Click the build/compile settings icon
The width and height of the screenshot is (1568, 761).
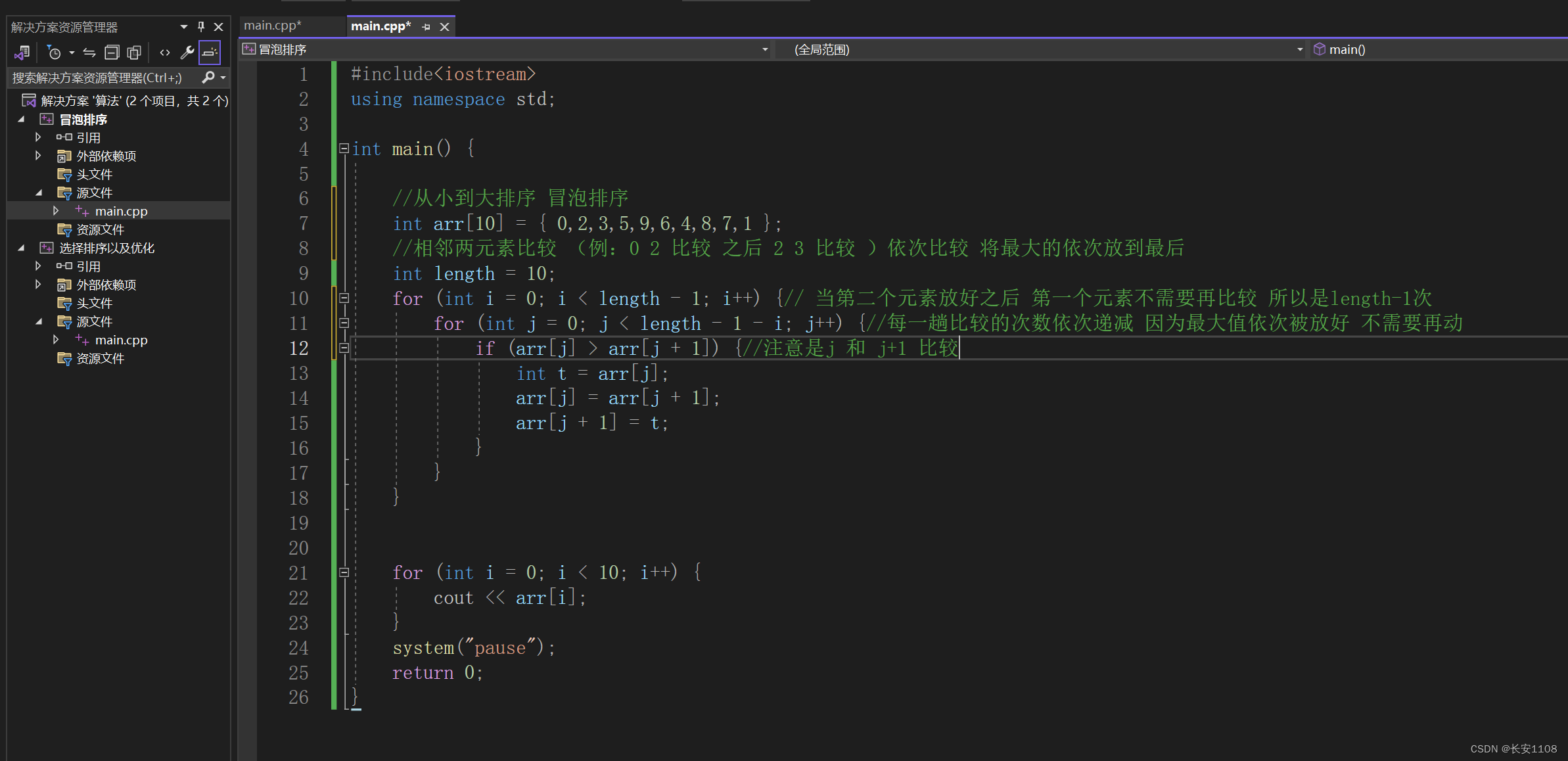click(x=187, y=50)
